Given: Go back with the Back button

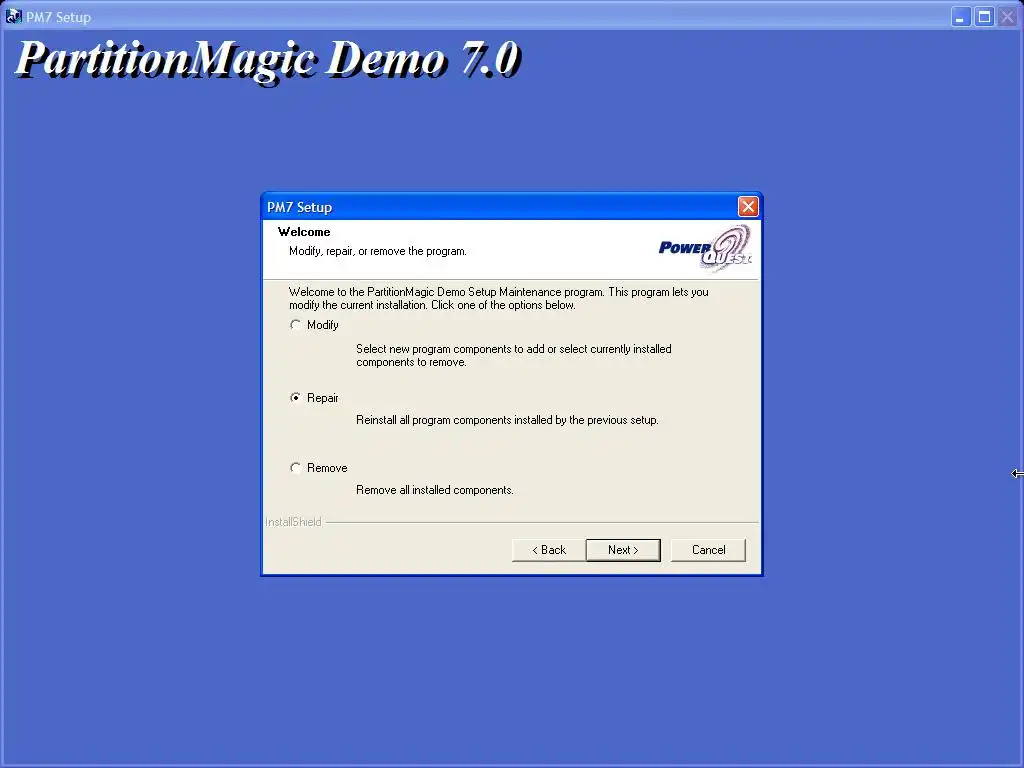Looking at the screenshot, I should pyautogui.click(x=549, y=550).
